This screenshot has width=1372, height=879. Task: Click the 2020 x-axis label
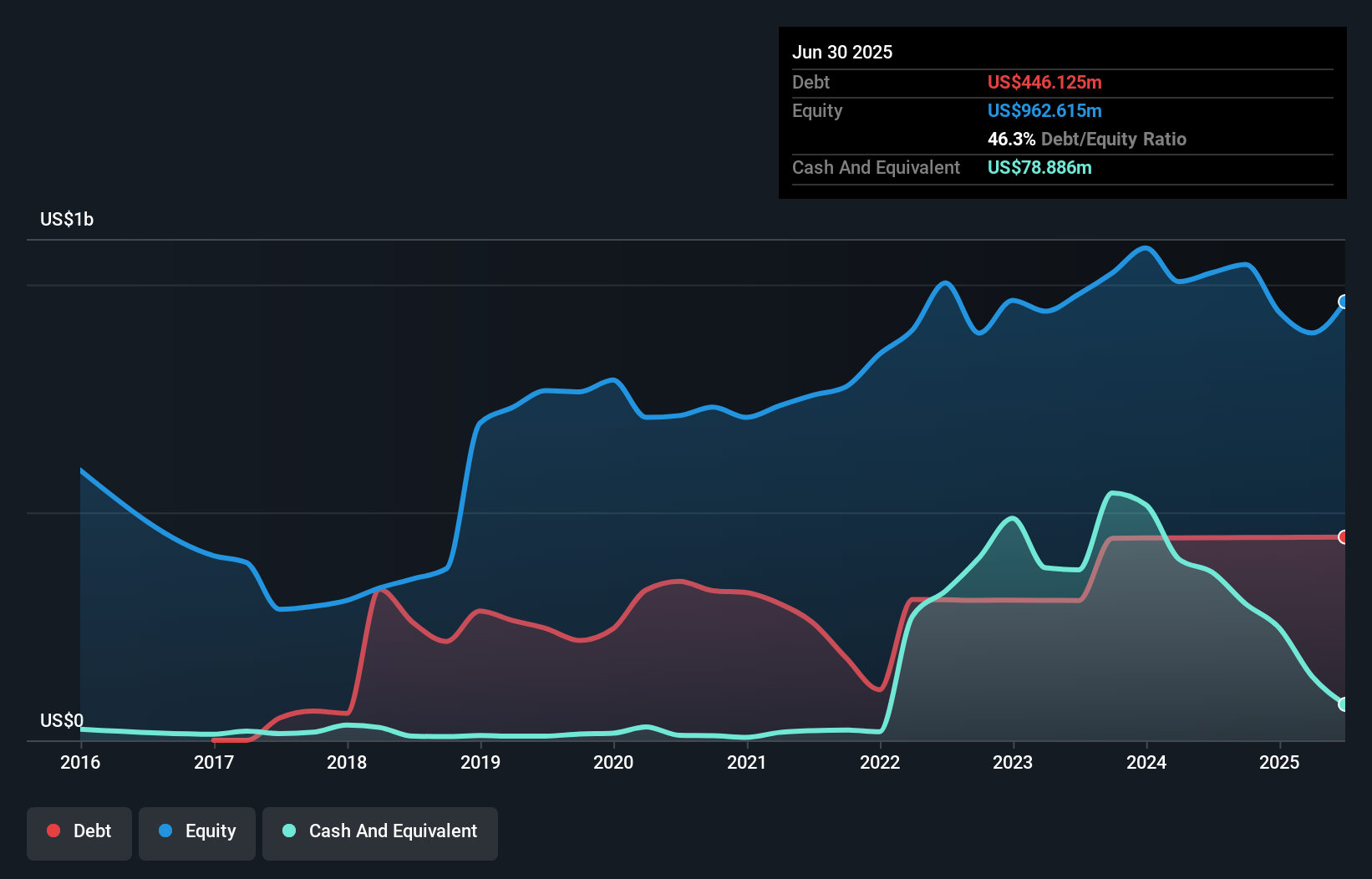coord(613,762)
